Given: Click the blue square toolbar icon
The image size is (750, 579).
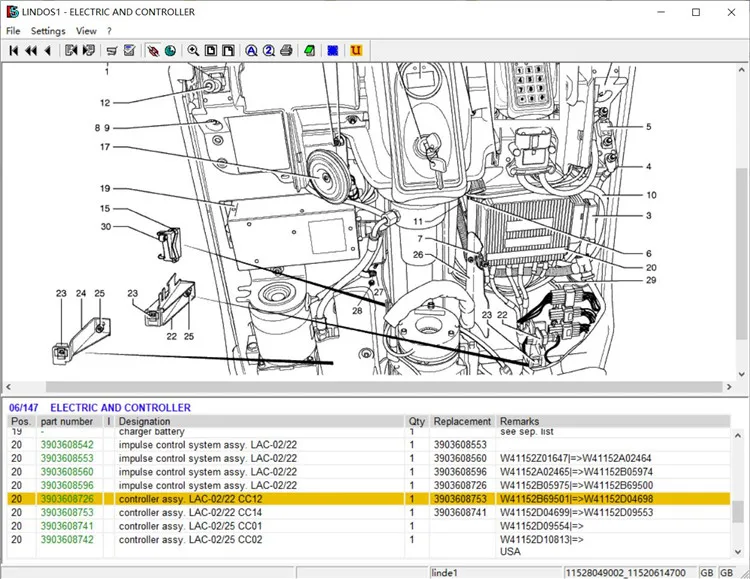Looking at the screenshot, I should [333, 50].
